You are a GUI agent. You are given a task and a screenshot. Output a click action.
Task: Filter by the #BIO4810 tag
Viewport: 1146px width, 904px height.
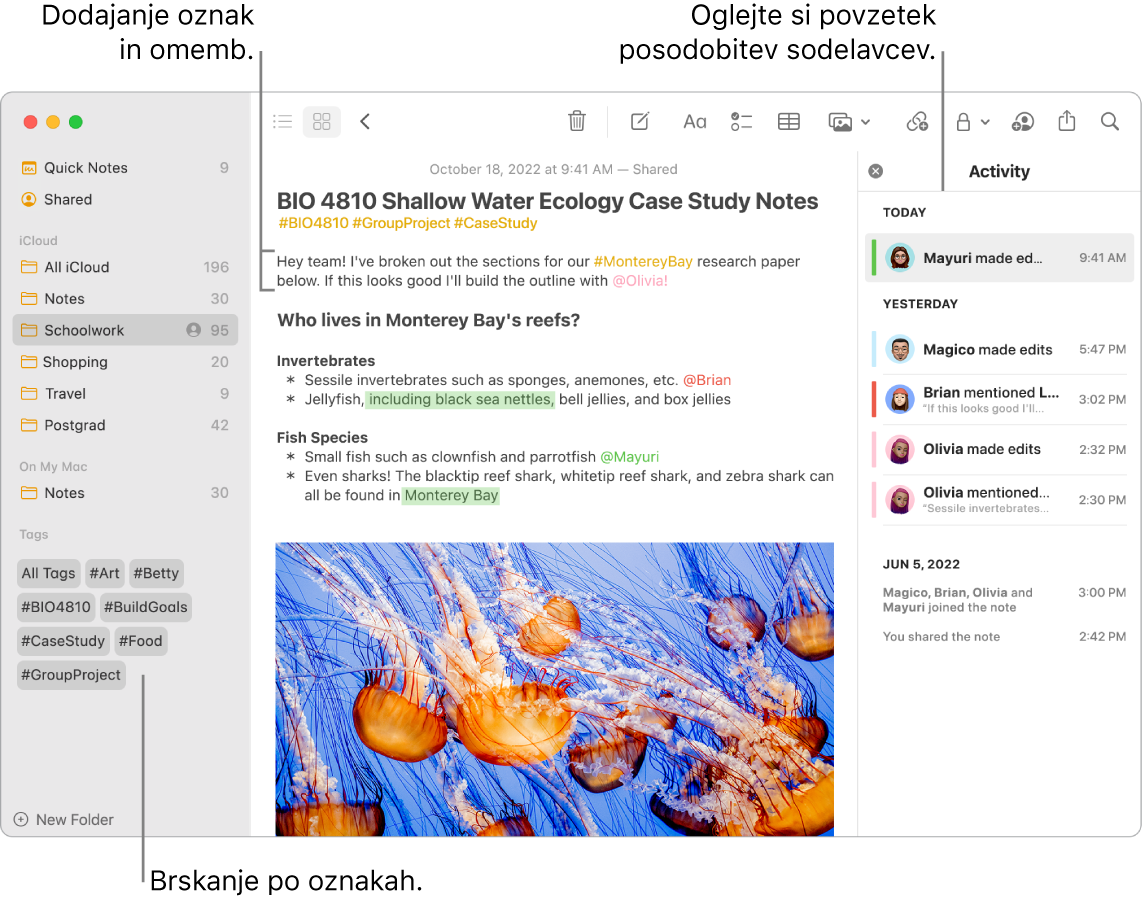click(56, 607)
